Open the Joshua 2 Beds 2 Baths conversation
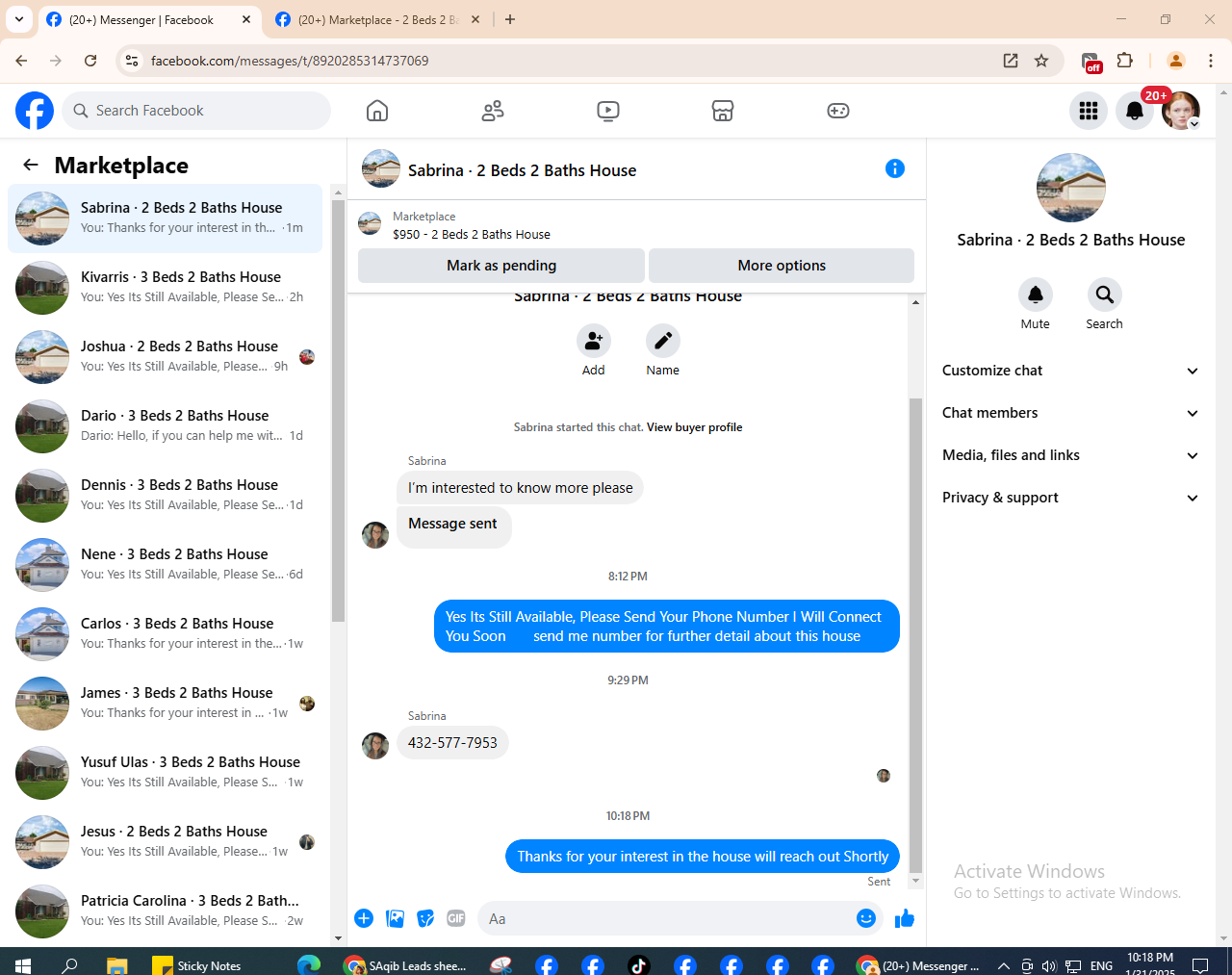The image size is (1232, 975). pyautogui.click(x=166, y=357)
